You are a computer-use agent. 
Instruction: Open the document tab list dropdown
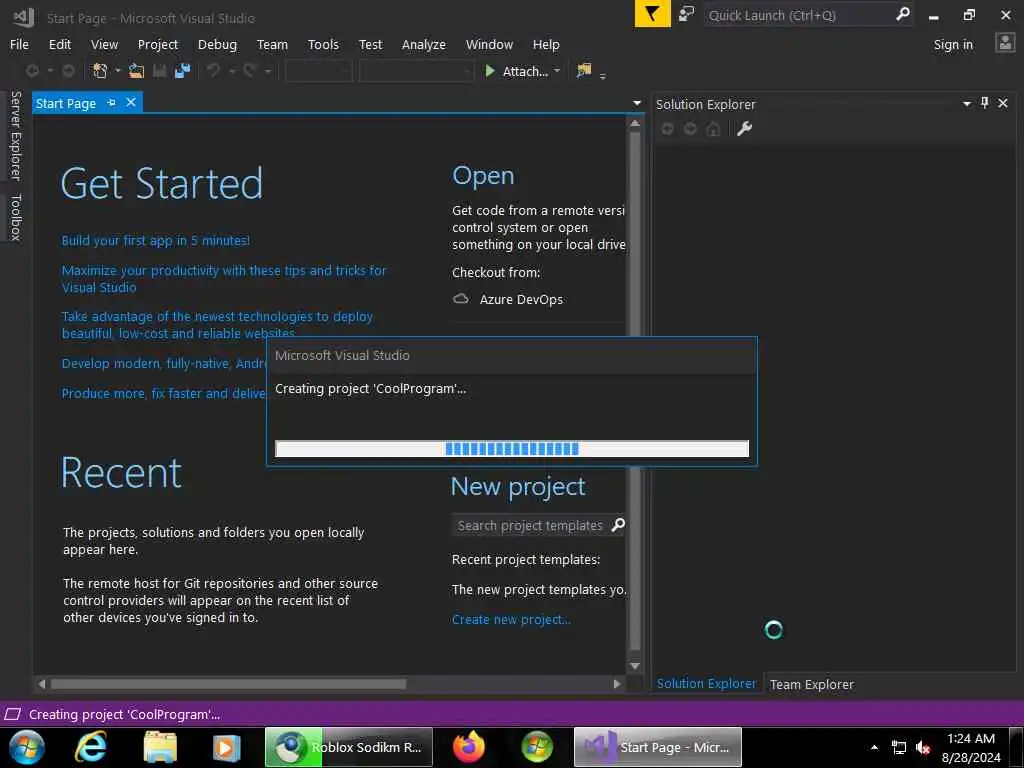(x=637, y=103)
